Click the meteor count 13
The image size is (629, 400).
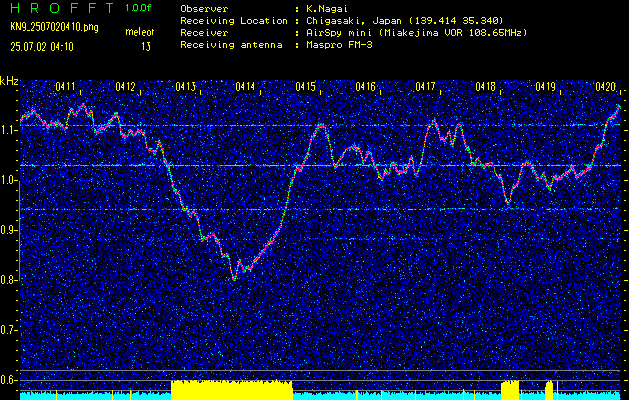coord(146,47)
